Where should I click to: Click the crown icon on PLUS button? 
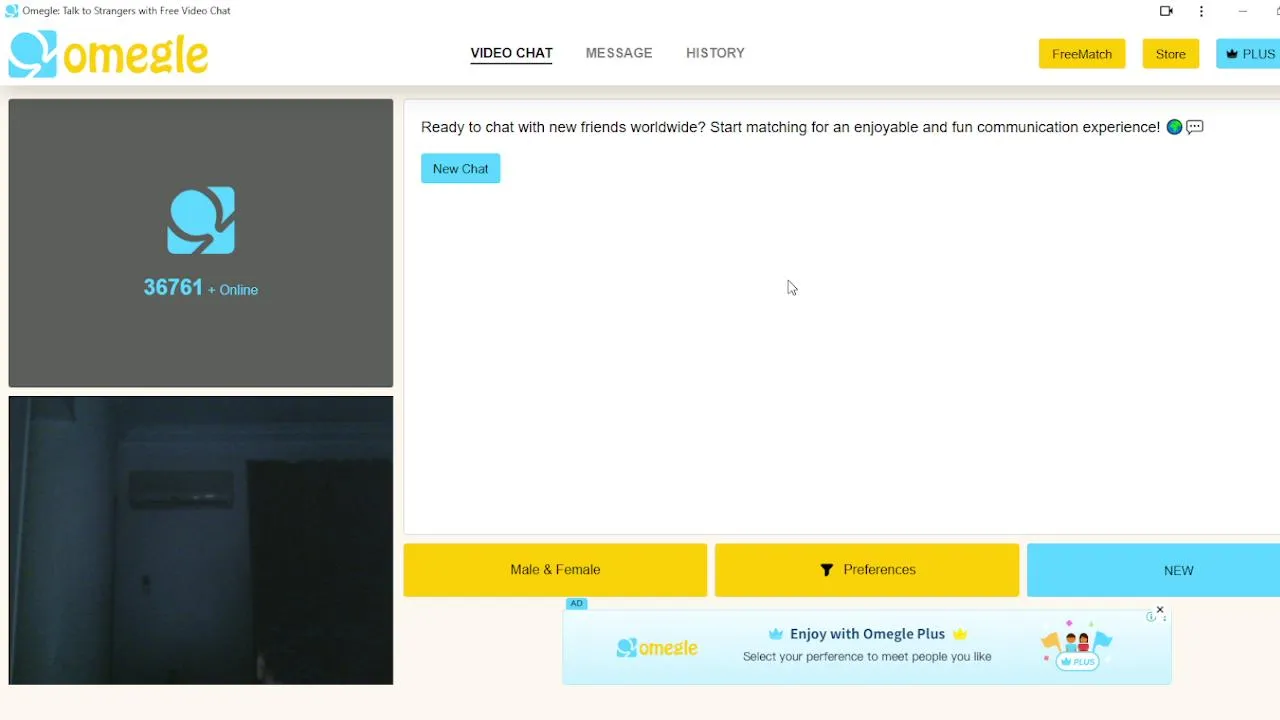tap(1233, 54)
